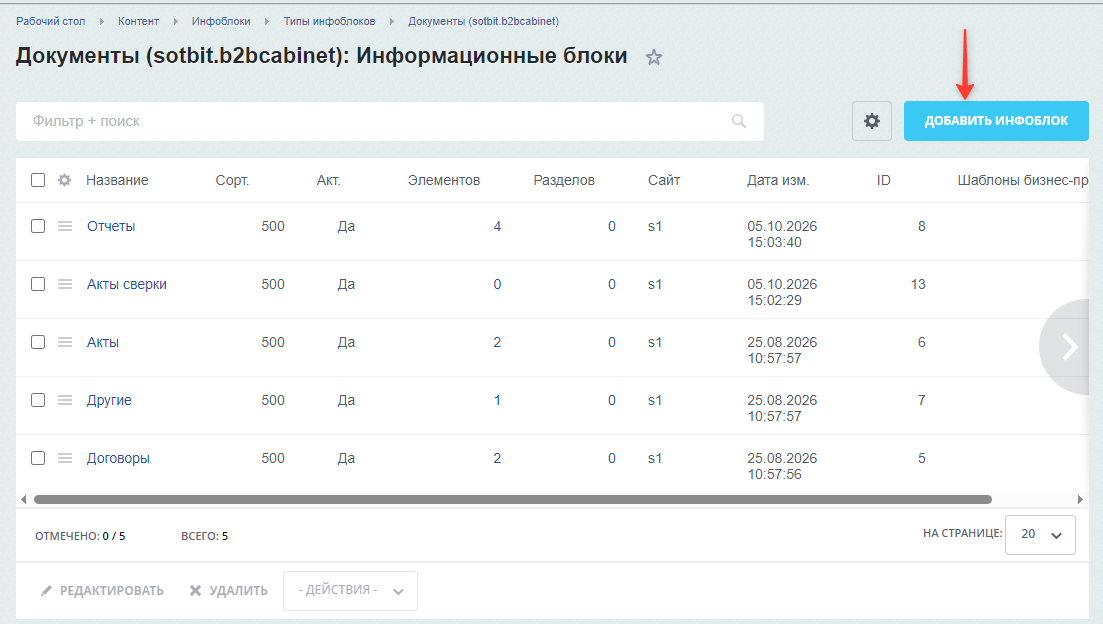The image size is (1103, 624).
Task: Click the Удалить button
Action: click(x=229, y=591)
